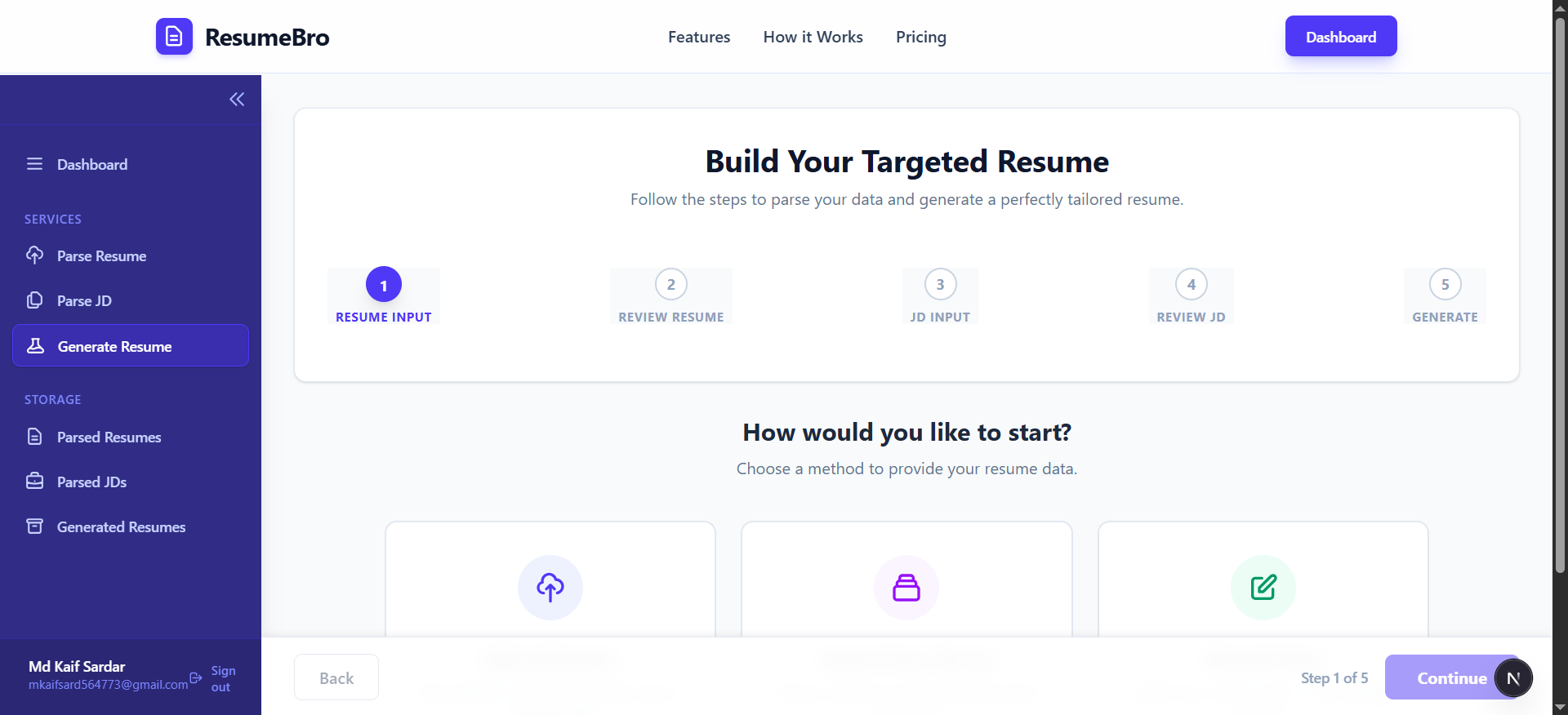Click the sign out icon next to email
This screenshot has width=1568, height=715.
pos(194,678)
